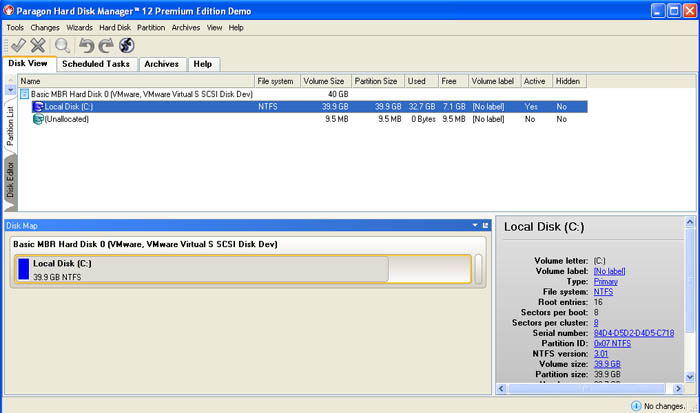The height and width of the screenshot is (413, 700).
Task: Click the 32.7 GB used cell
Action: pos(422,107)
